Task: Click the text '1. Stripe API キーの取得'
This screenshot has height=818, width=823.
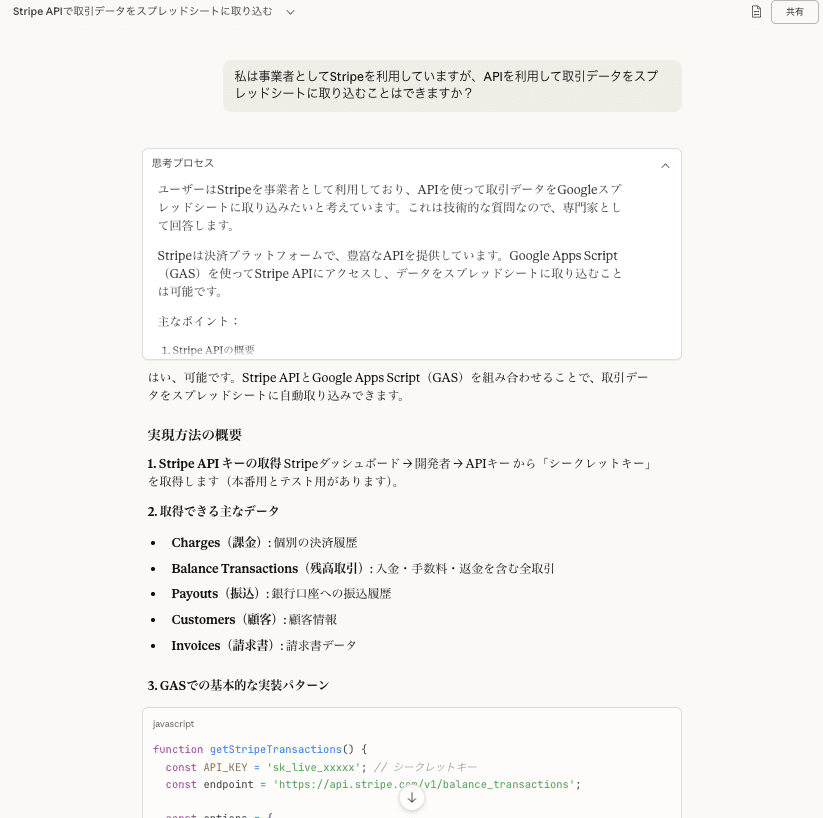Action: tap(214, 464)
